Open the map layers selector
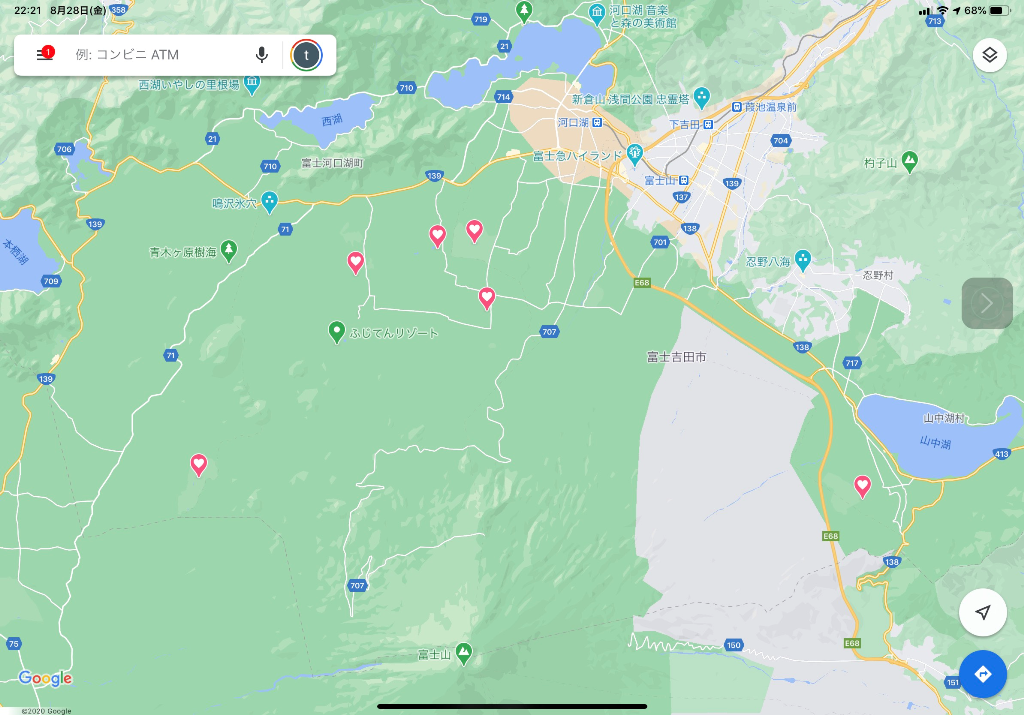The height and width of the screenshot is (715, 1024). pyautogui.click(x=989, y=55)
